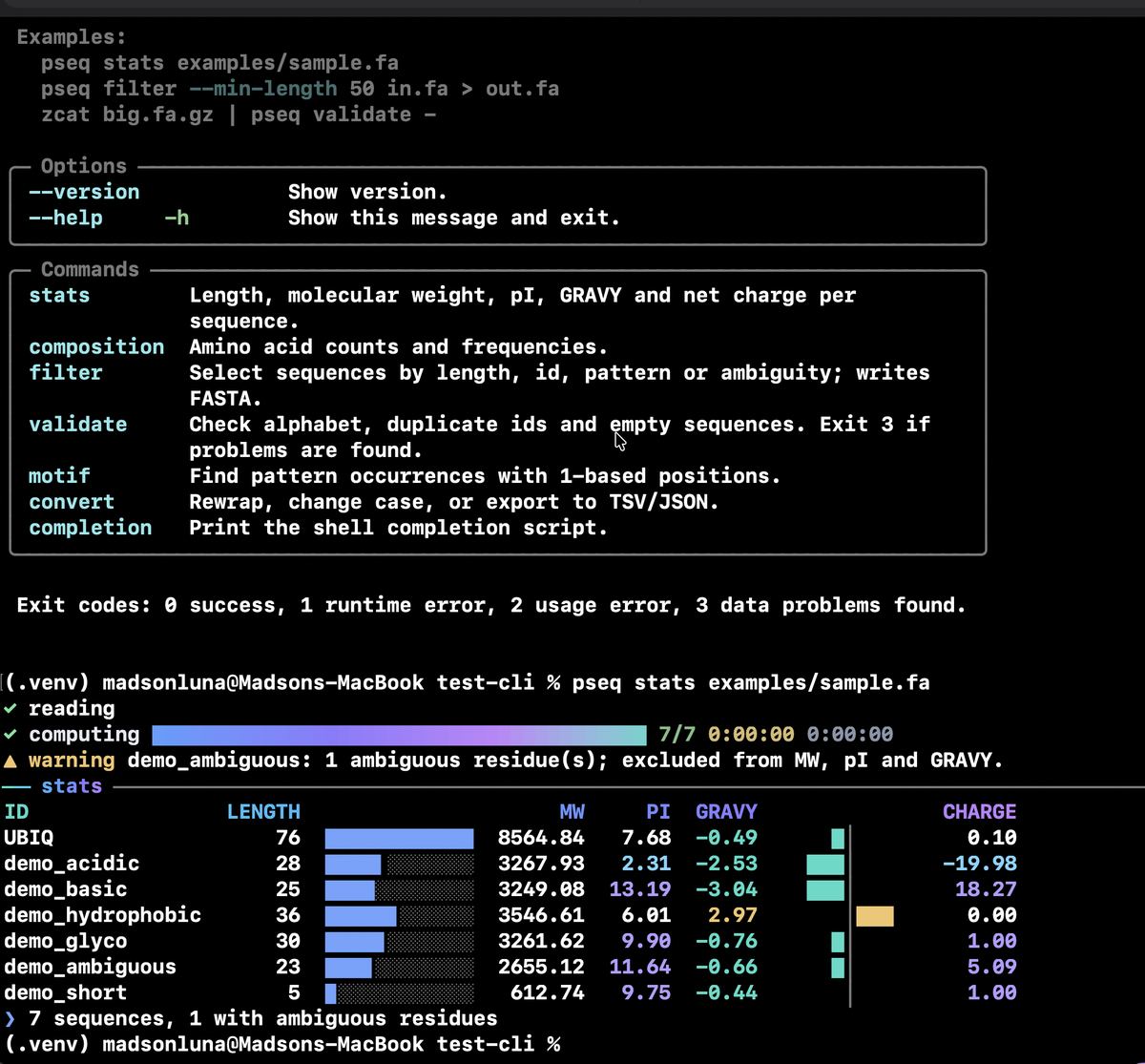Click the PI column header
The image size is (1145, 1064).
(x=658, y=812)
